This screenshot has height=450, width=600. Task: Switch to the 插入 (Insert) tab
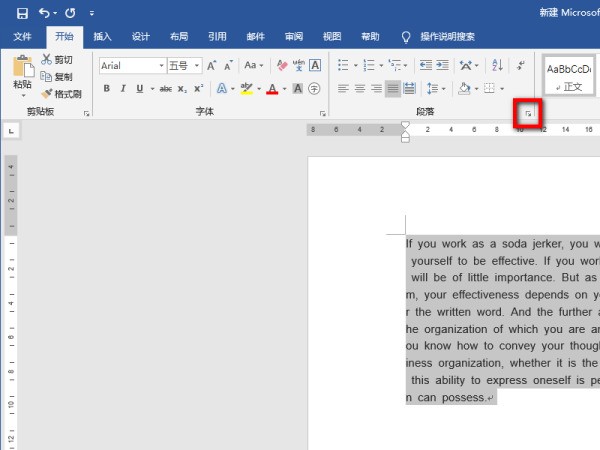[102, 37]
